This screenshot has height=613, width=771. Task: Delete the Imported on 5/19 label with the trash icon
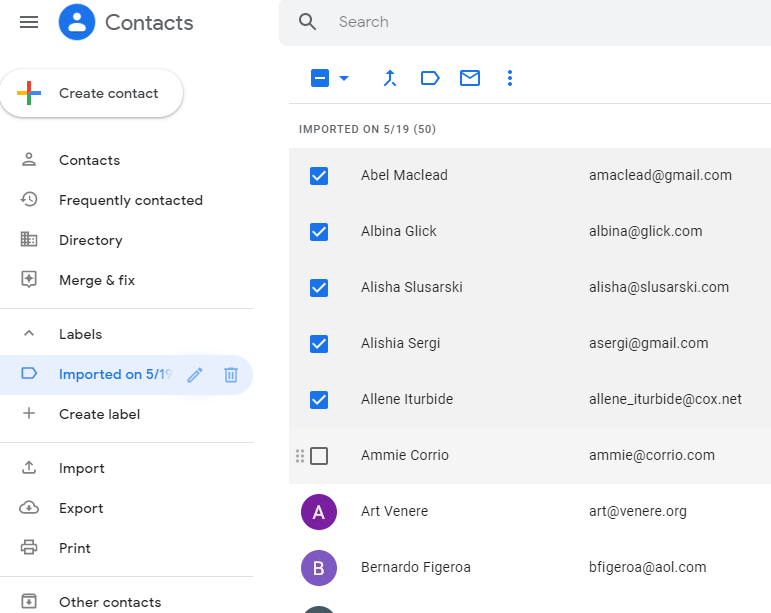tap(231, 375)
